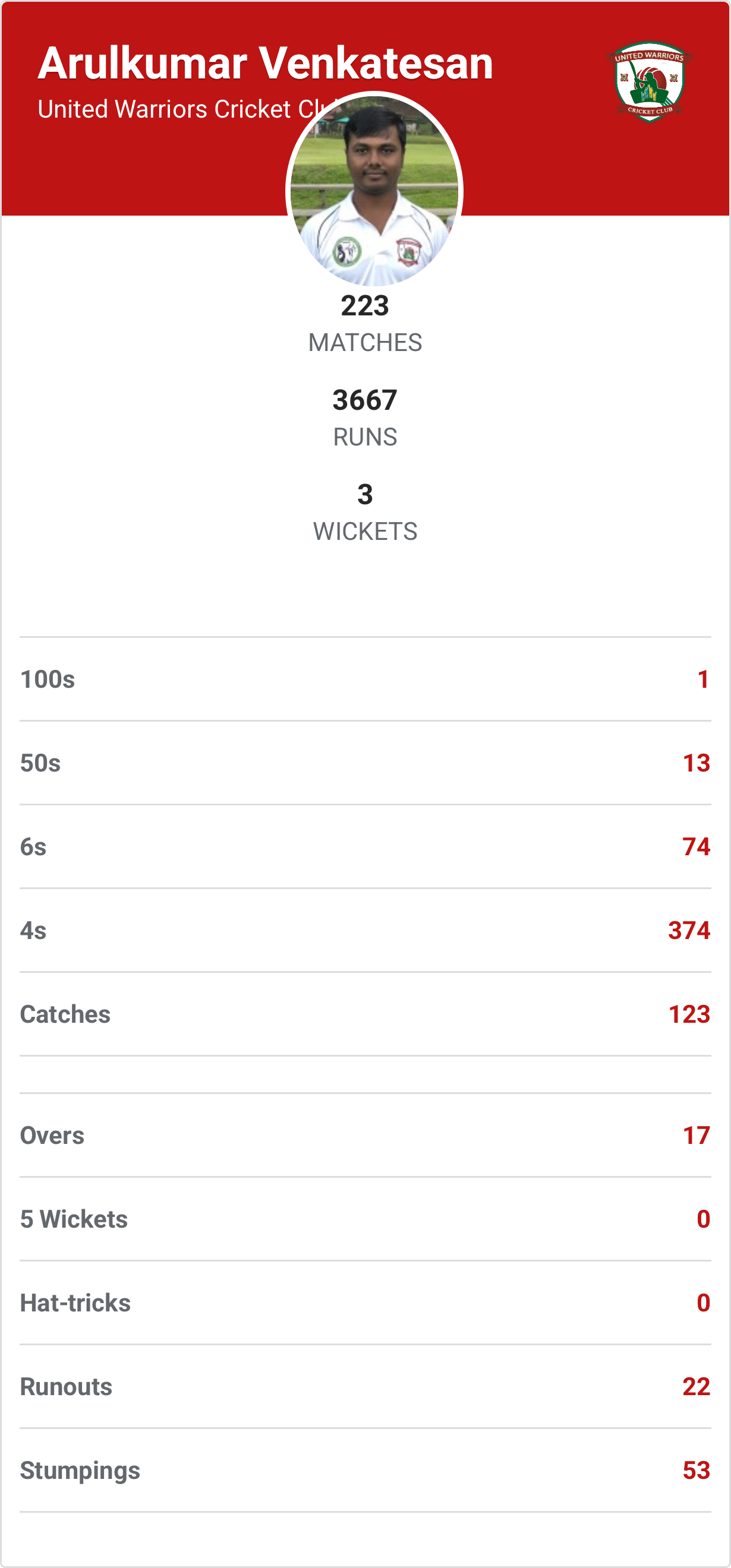731x1568 pixels.
Task: Click the United Warriors Cricket Club logo
Action: [x=649, y=81]
